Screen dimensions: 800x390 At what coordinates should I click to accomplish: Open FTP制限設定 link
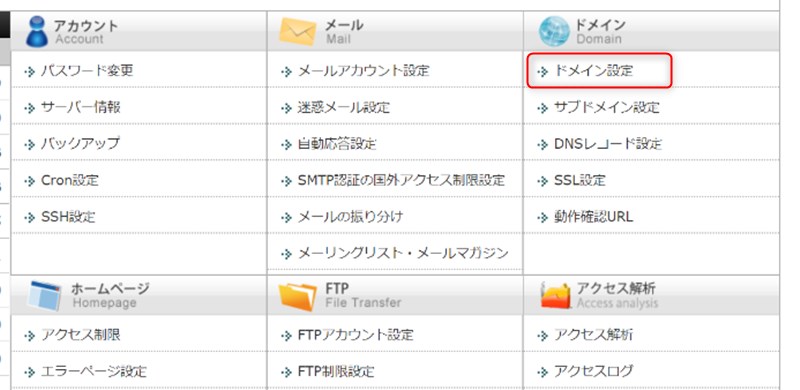pyautogui.click(x=336, y=371)
